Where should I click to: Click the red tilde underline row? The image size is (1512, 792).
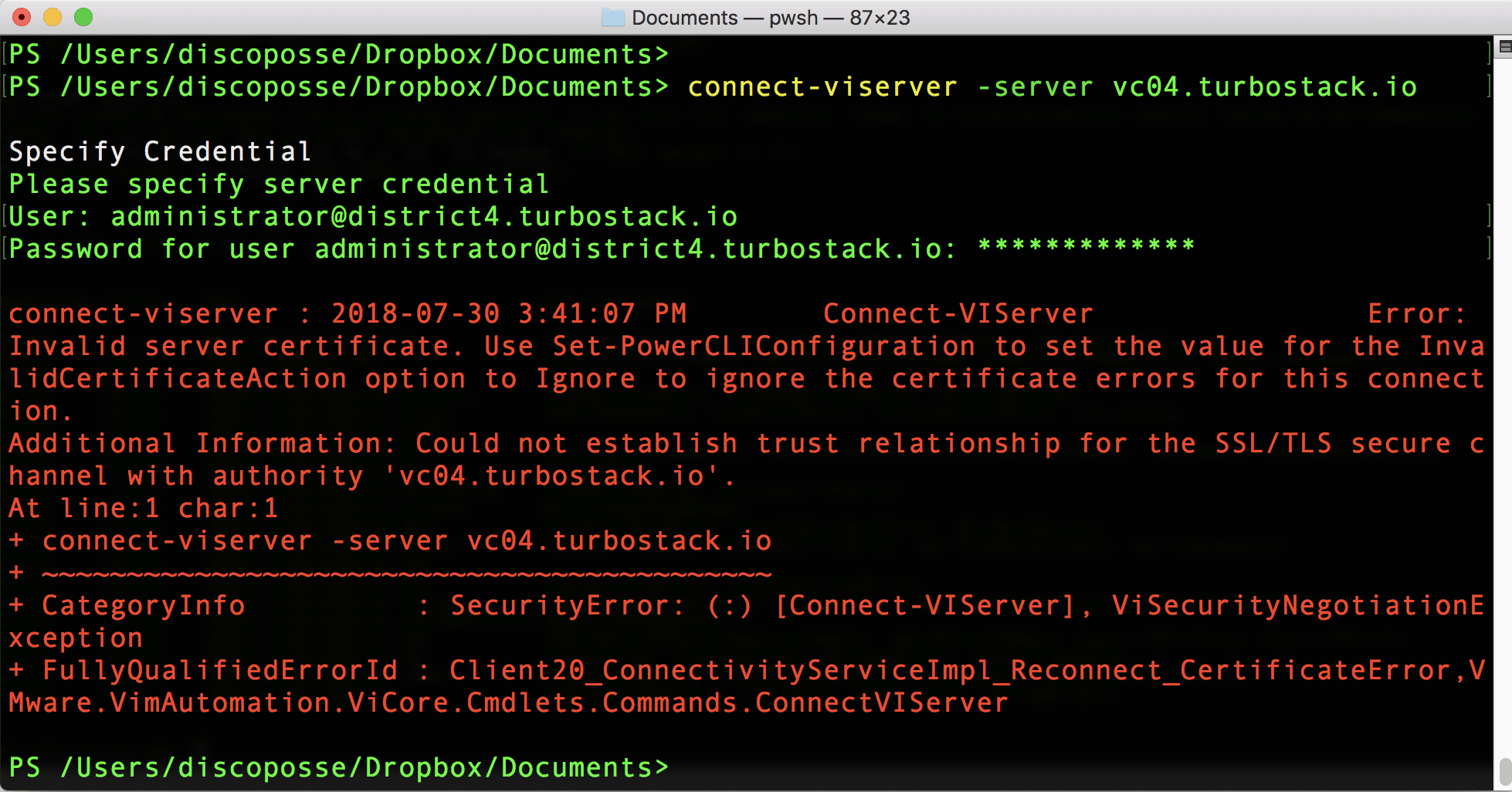pyautogui.click(x=406, y=574)
